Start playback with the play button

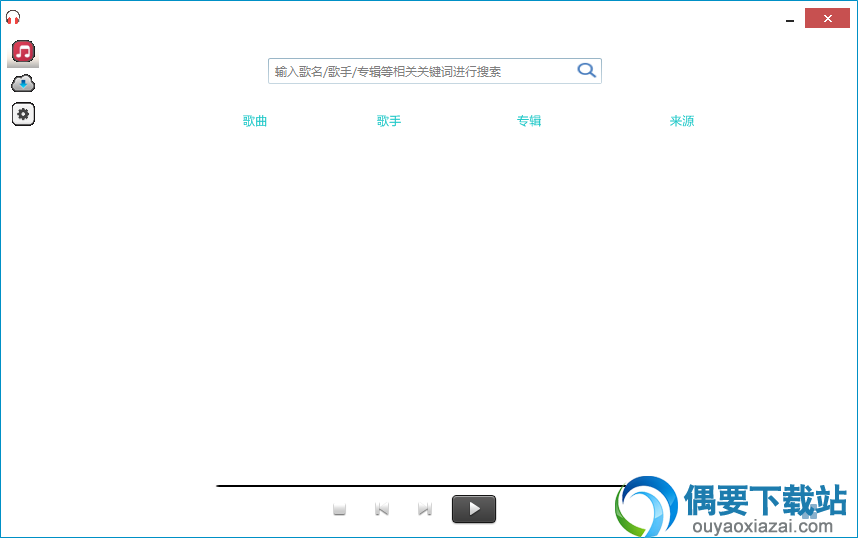[x=474, y=509]
